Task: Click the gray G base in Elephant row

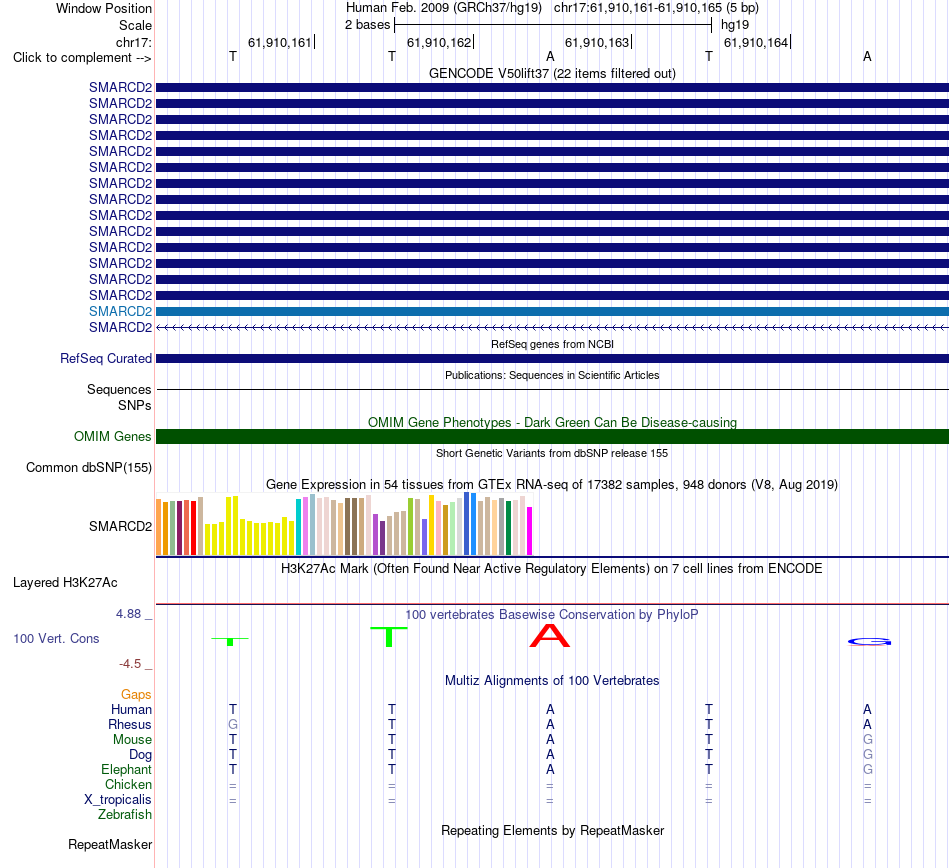Action: [868, 770]
